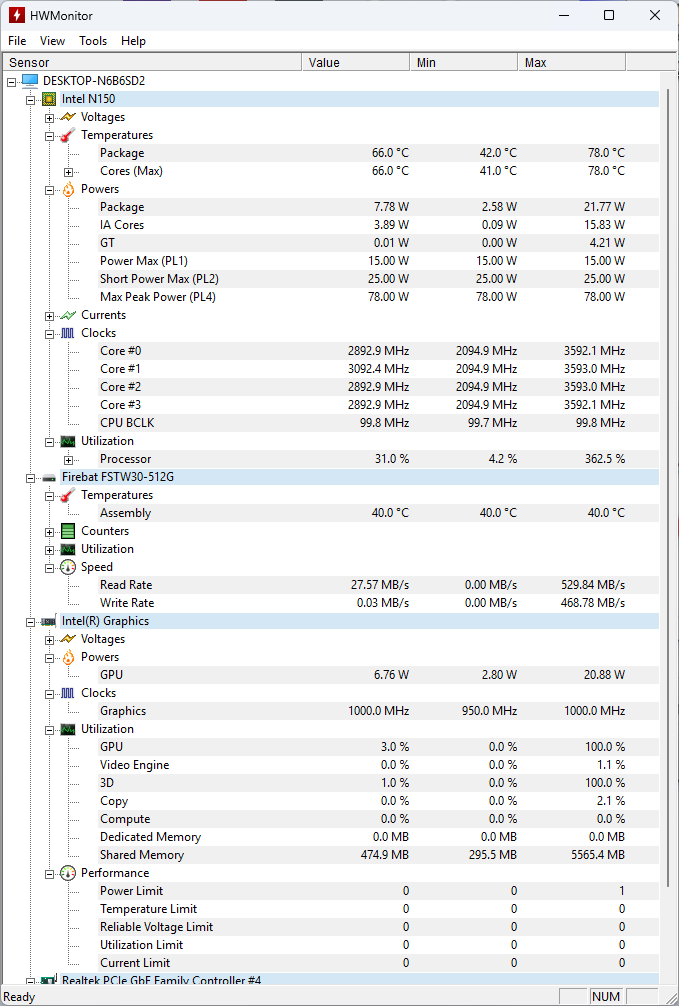This screenshot has height=1006, width=679.
Task: Expand the CPU Voltages node
Action: pyautogui.click(x=50, y=117)
